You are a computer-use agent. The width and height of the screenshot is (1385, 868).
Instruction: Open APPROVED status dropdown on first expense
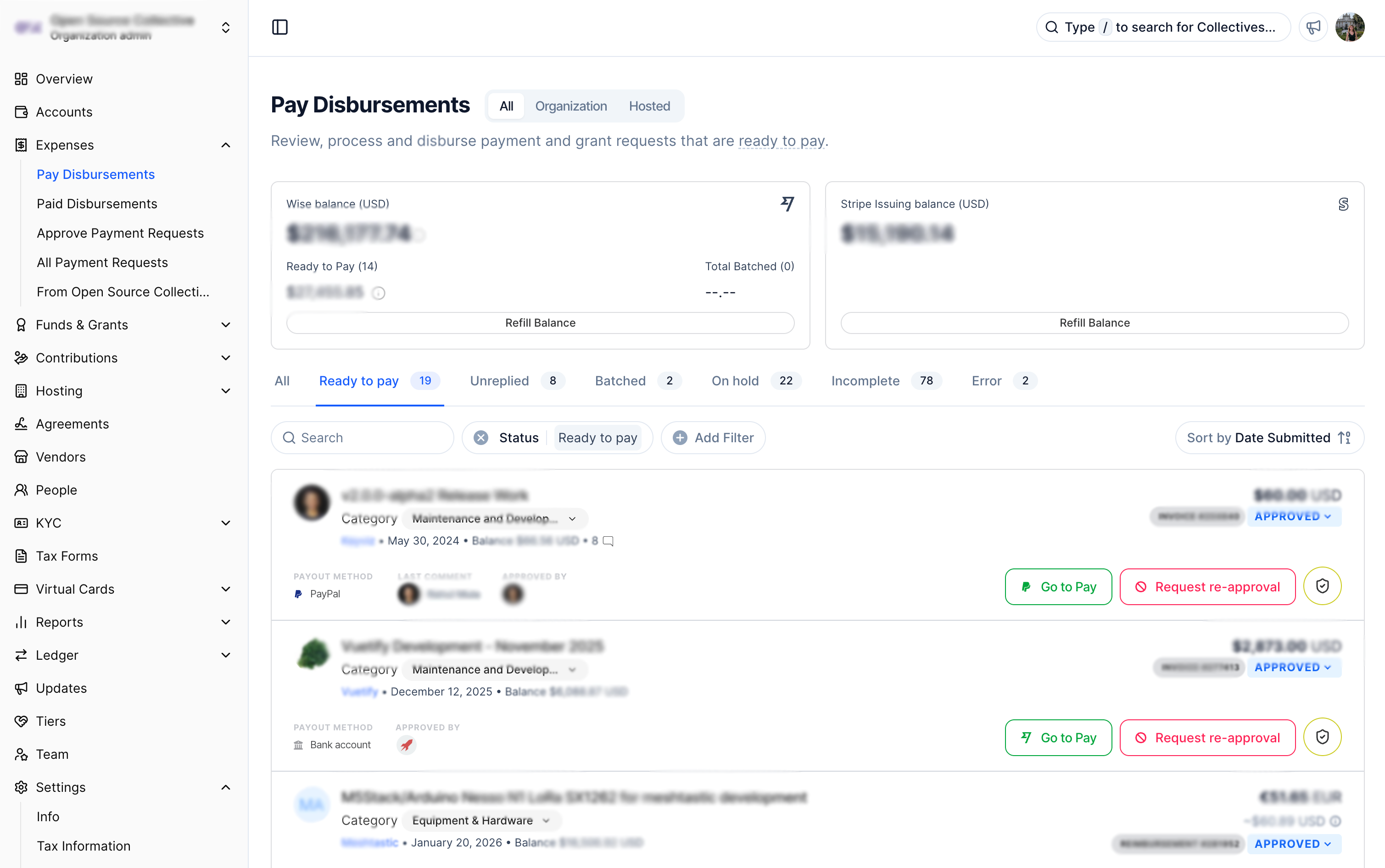tap(1293, 516)
